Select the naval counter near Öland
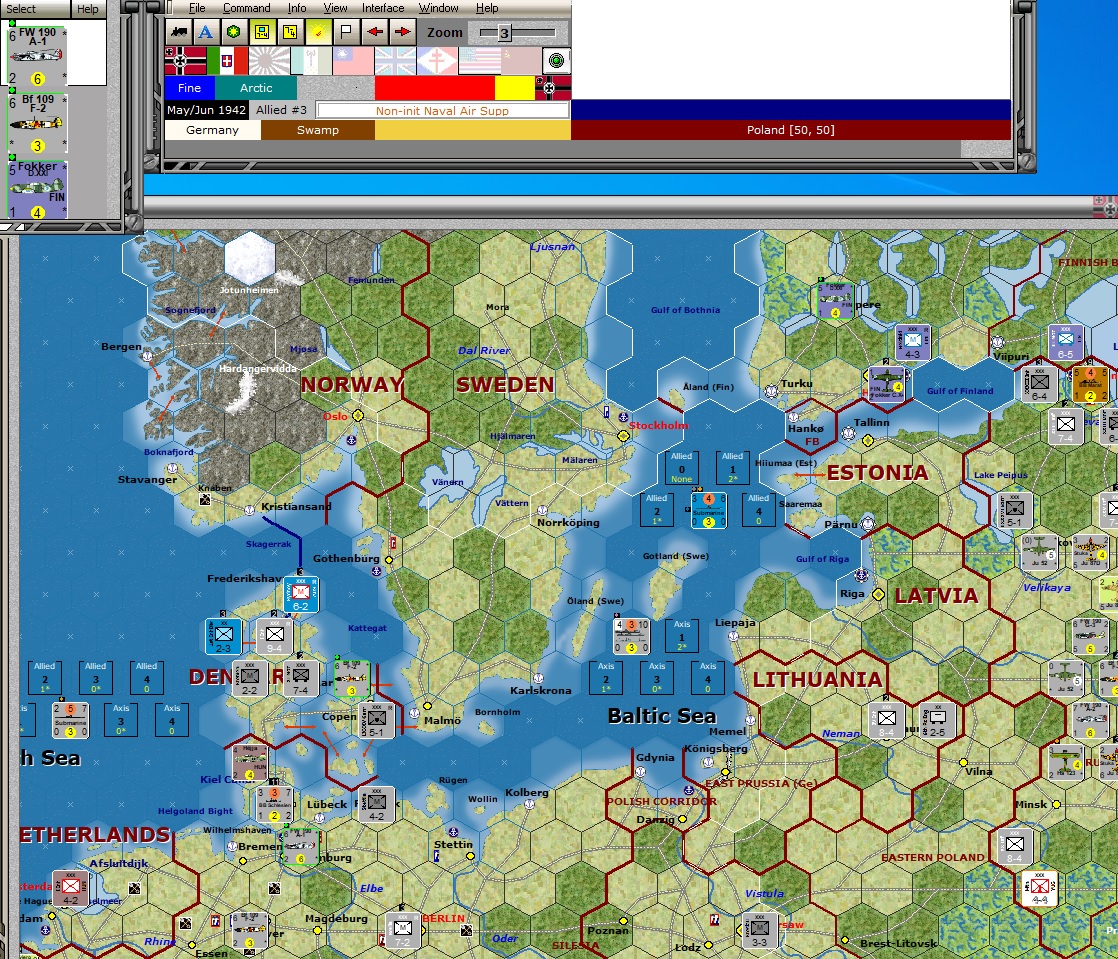 tap(632, 636)
